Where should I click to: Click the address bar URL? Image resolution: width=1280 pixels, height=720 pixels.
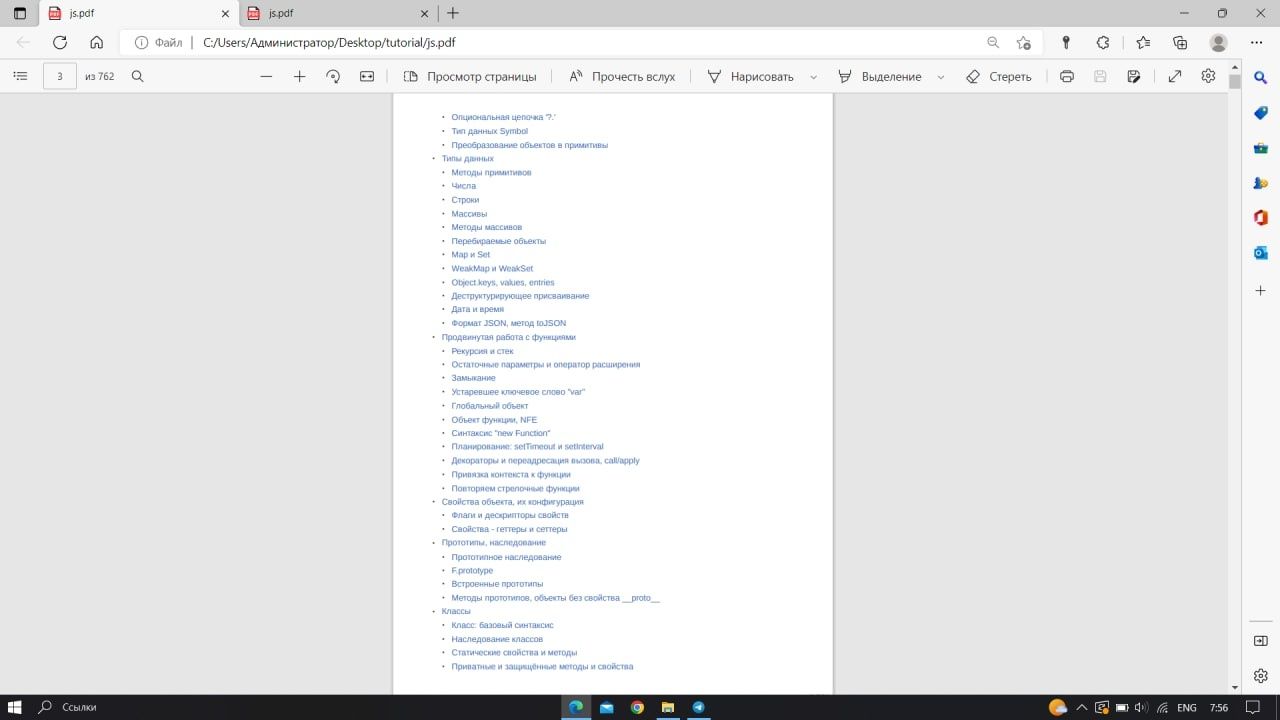tap(329, 43)
